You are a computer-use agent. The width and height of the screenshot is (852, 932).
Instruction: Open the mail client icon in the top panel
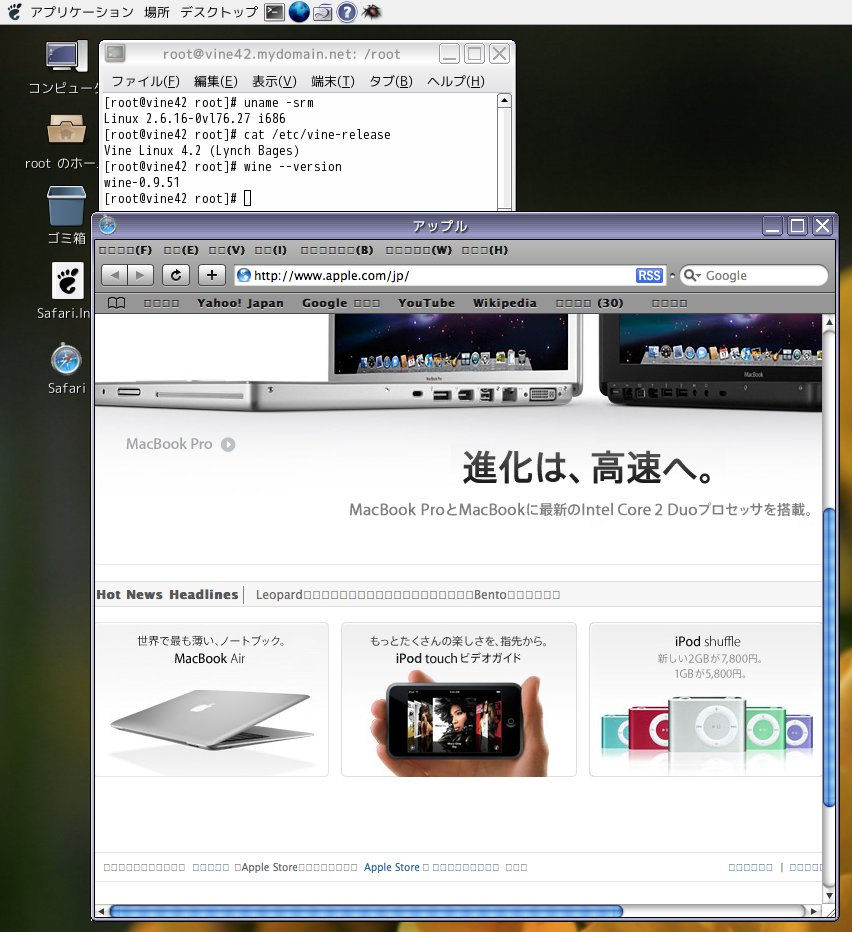click(322, 12)
